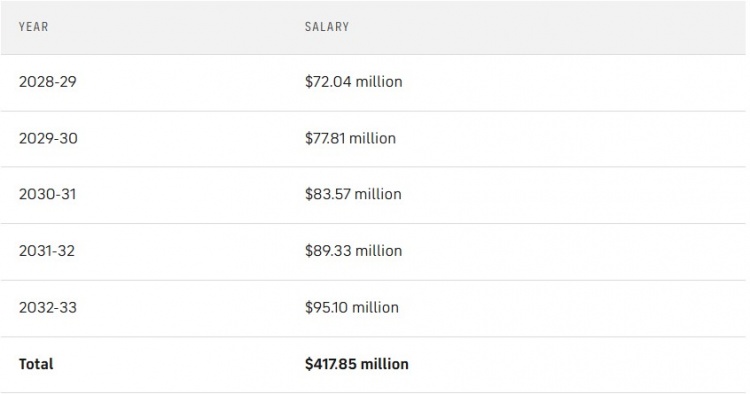This screenshot has height=394, width=750.
Task: Click the SALARY column header
Action: click(x=327, y=27)
